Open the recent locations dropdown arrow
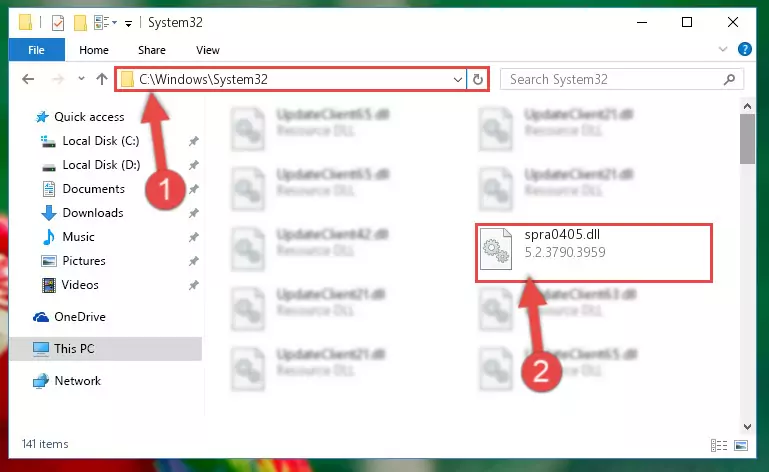The height and width of the screenshot is (472, 769). (81, 79)
